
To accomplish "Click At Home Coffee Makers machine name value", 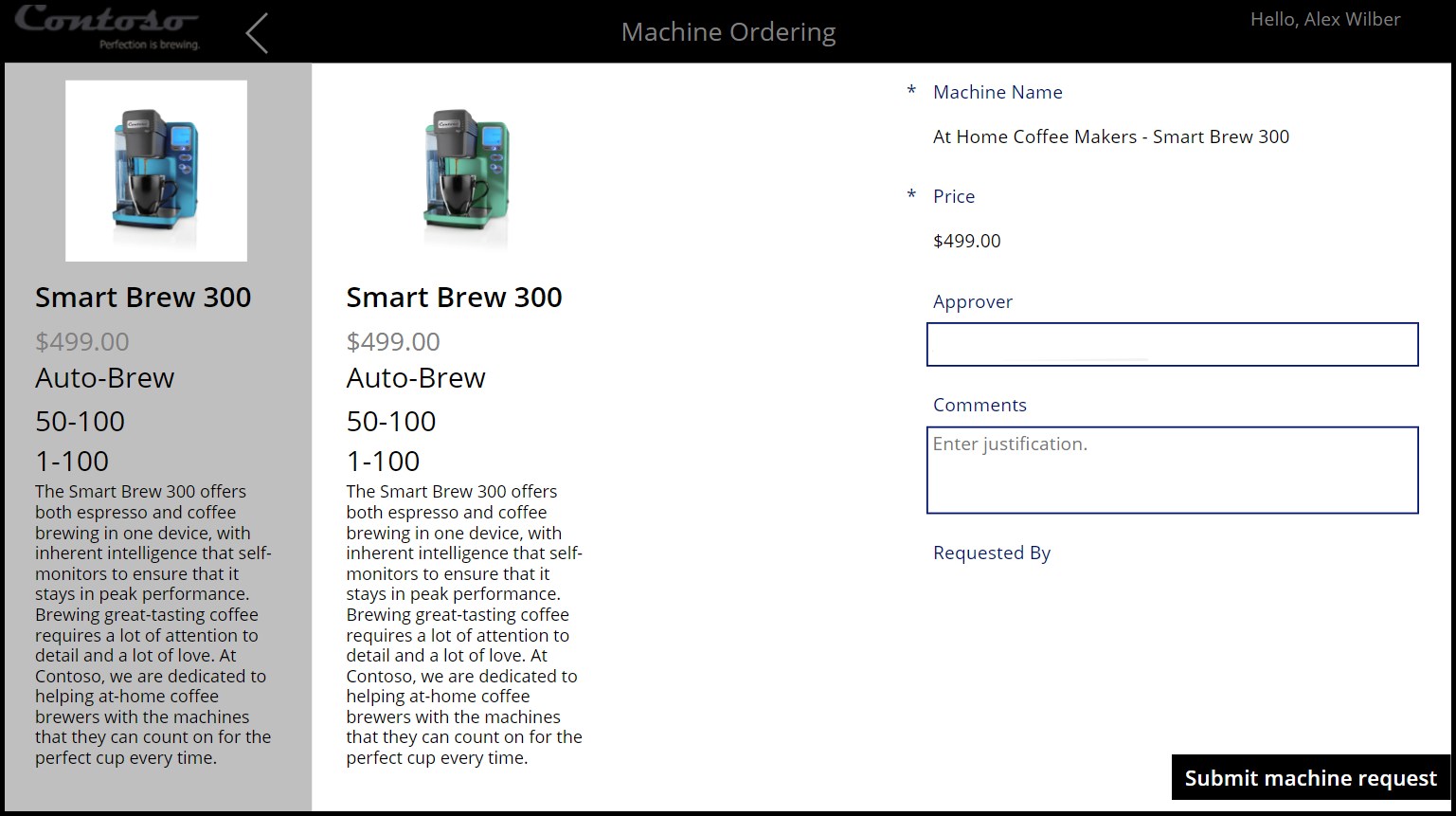I will point(1110,136).
